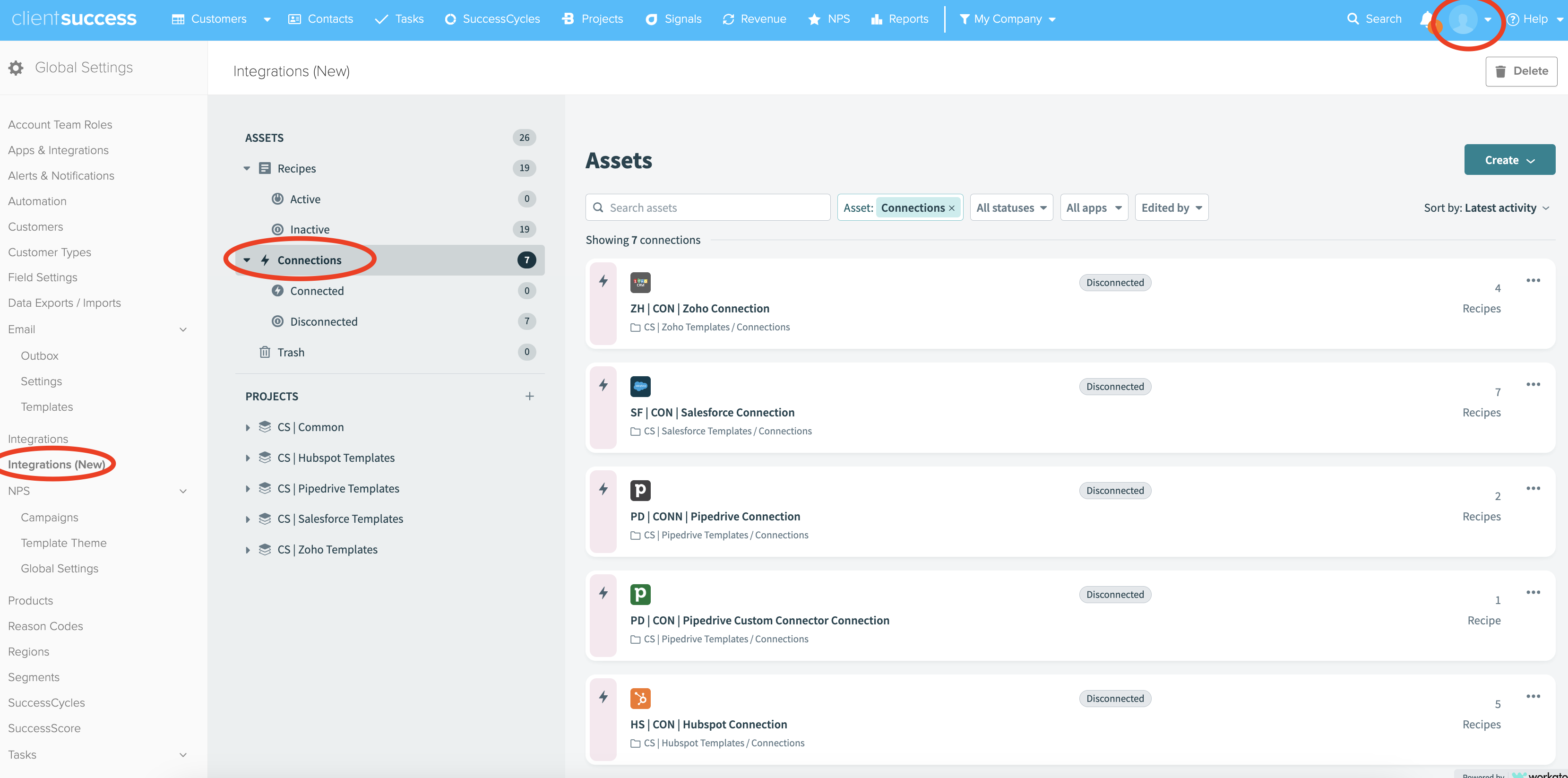Click the lightning icon on Hubspot Connection card
Viewport: 1568px width, 778px height.
click(603, 696)
